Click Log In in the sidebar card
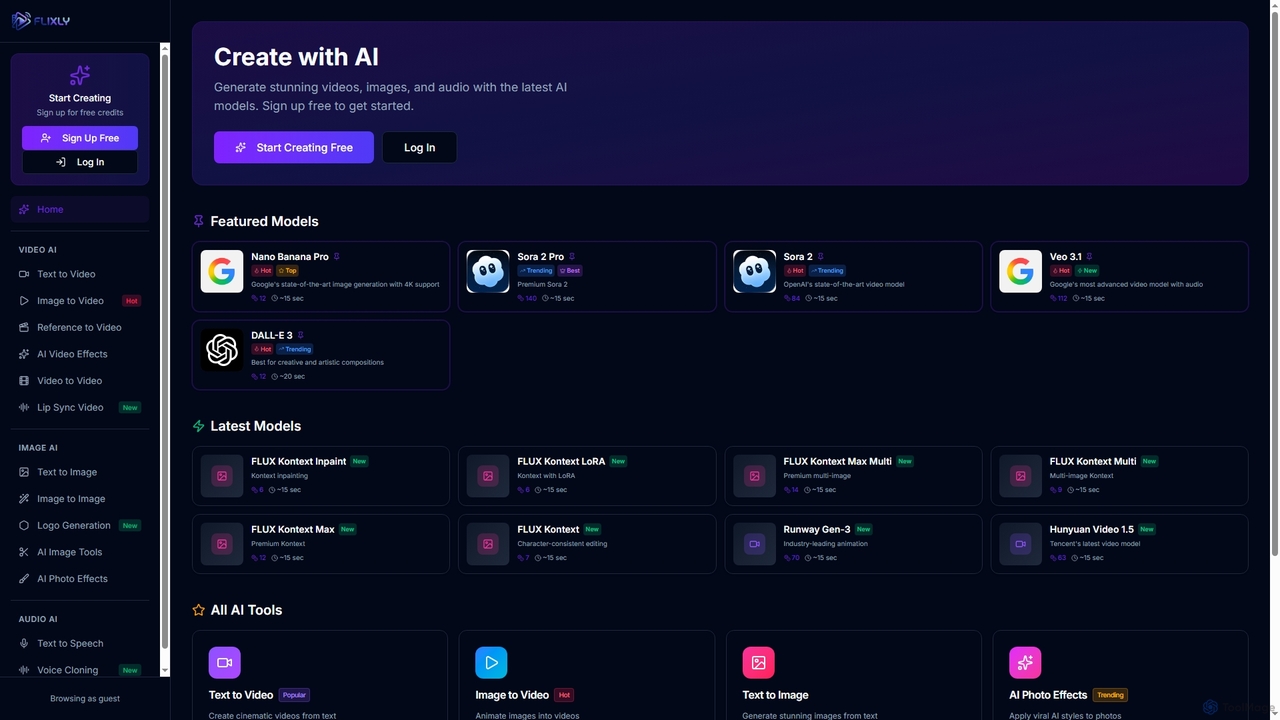This screenshot has width=1280, height=720. [x=80, y=162]
